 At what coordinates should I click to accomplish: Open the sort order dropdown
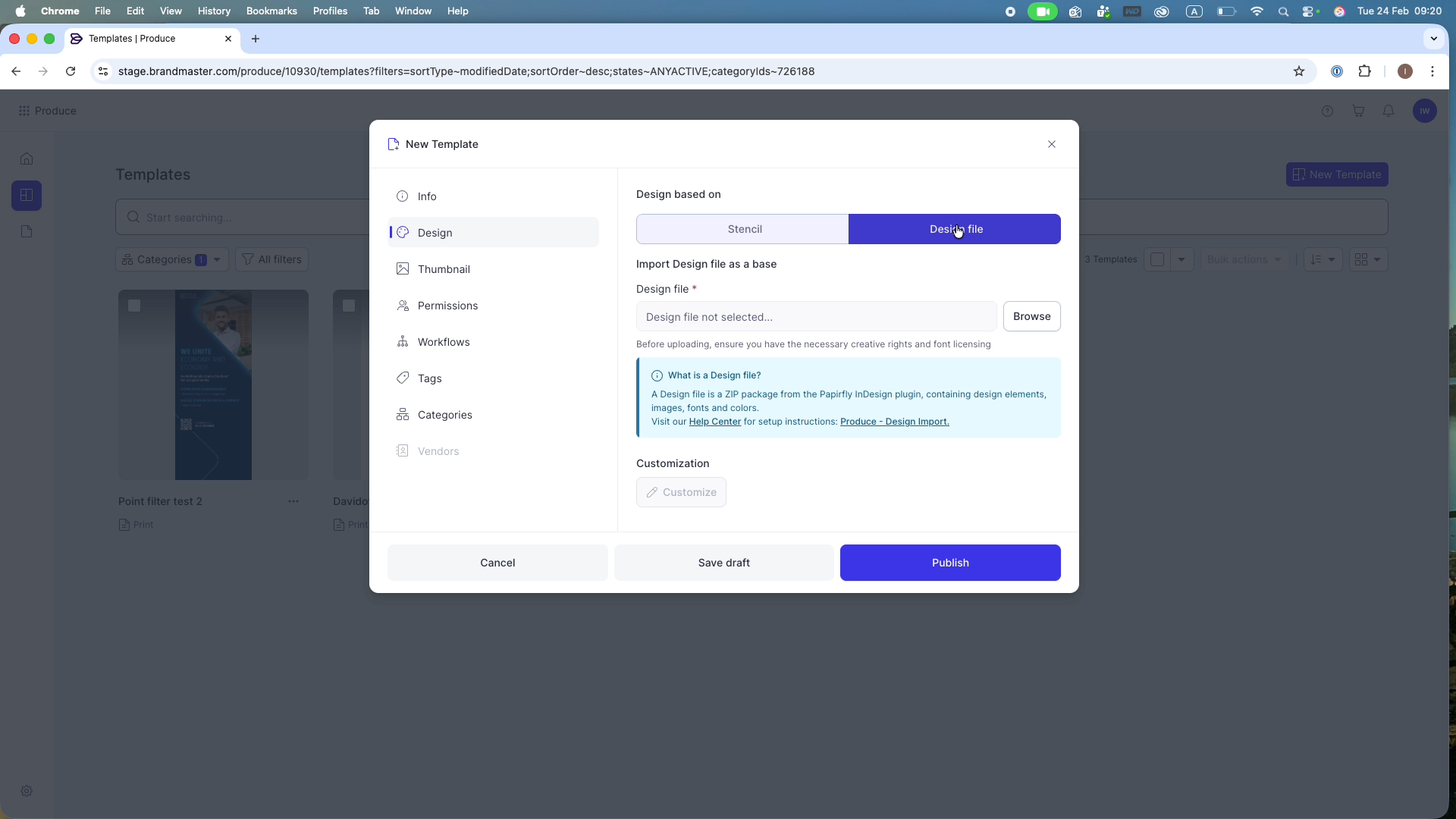1323,259
